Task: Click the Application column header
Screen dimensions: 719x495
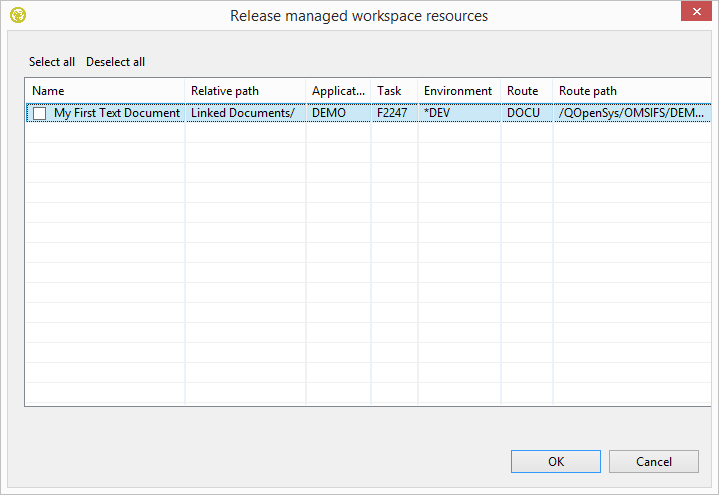Action: click(x=338, y=91)
